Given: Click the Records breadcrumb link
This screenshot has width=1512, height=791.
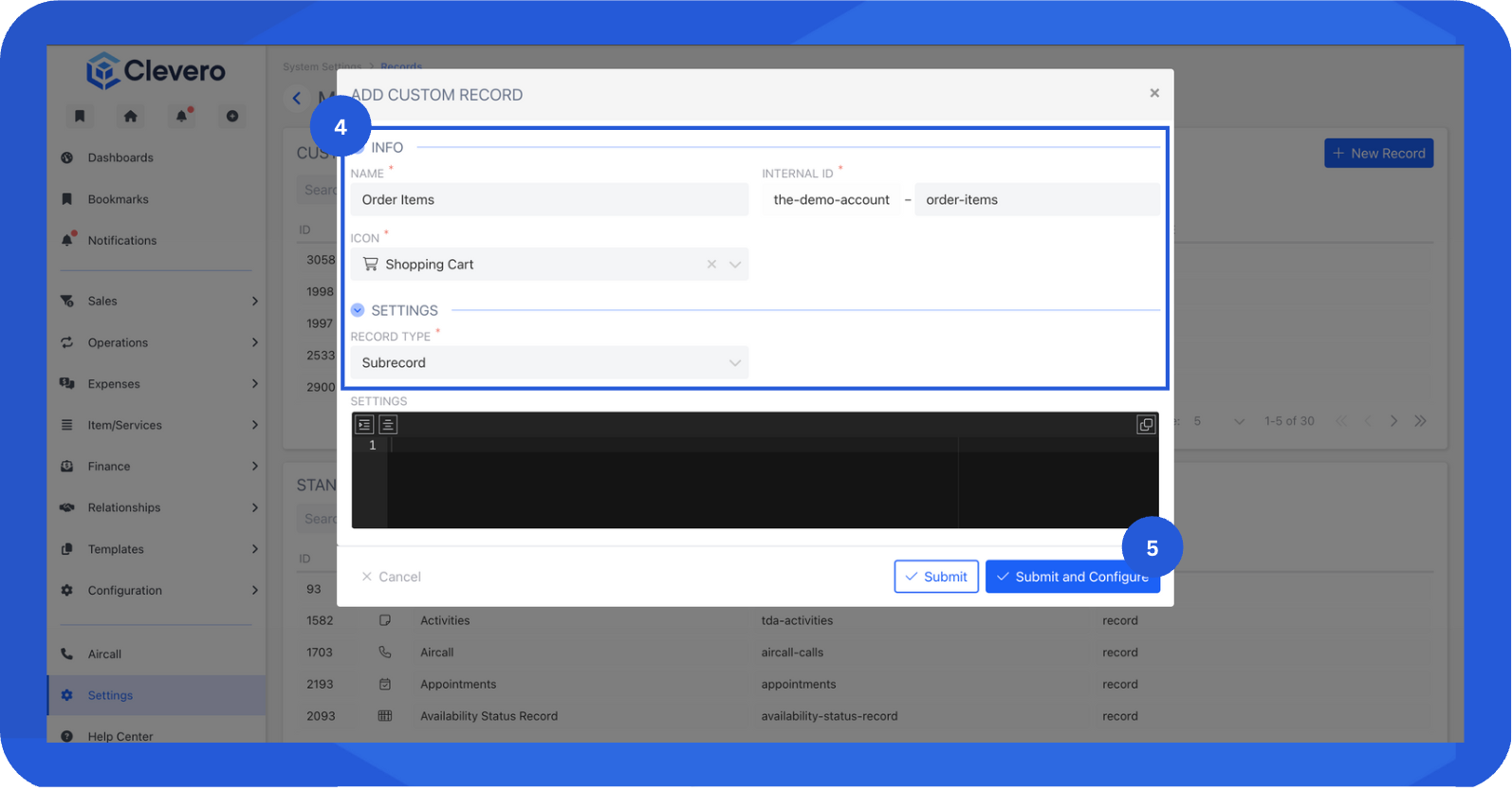Looking at the screenshot, I should point(401,66).
